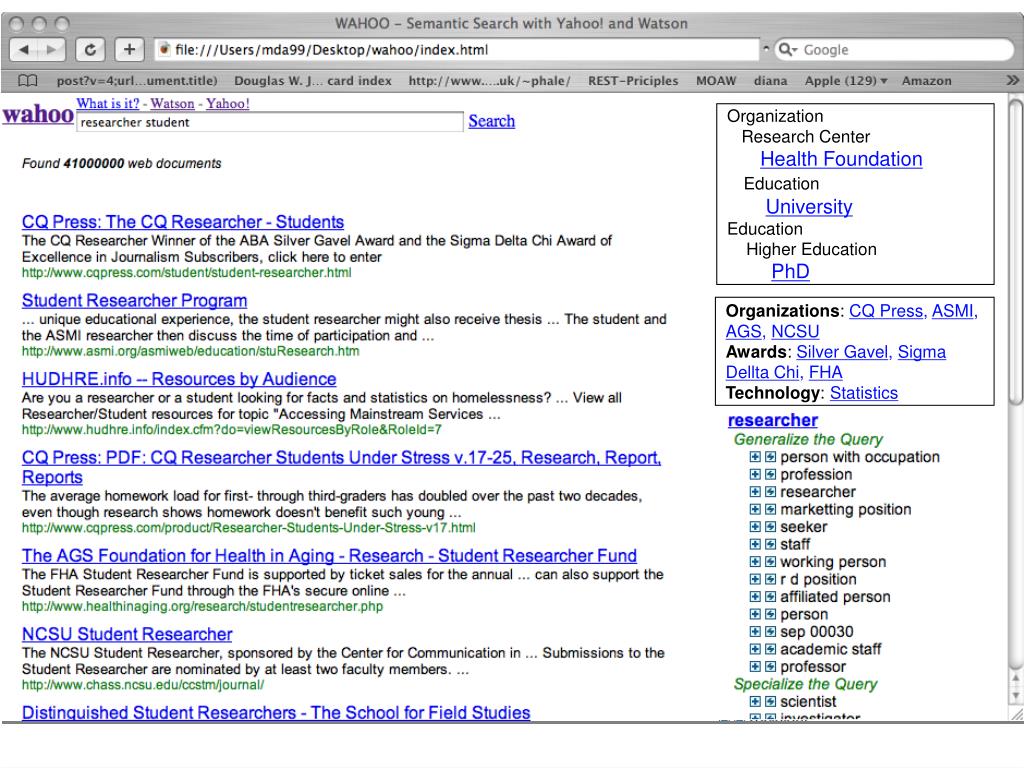Click plus icon beside 'working person'
1024x768 pixels.
click(755, 562)
